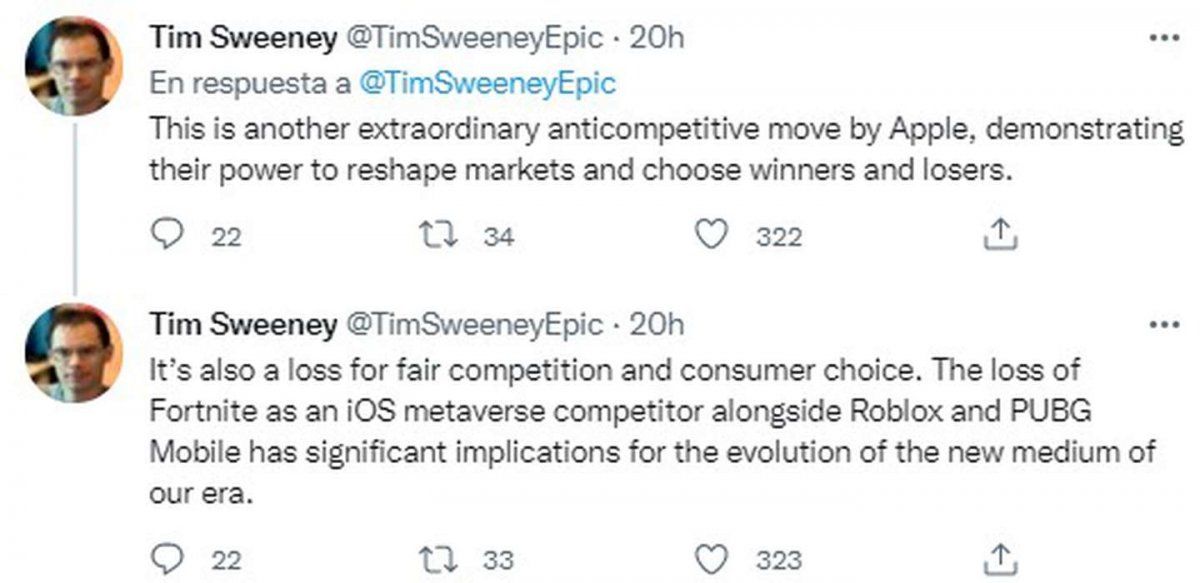
Task: Click @TimSweeneyEpic handle in second tweet header
Action: pos(474,325)
